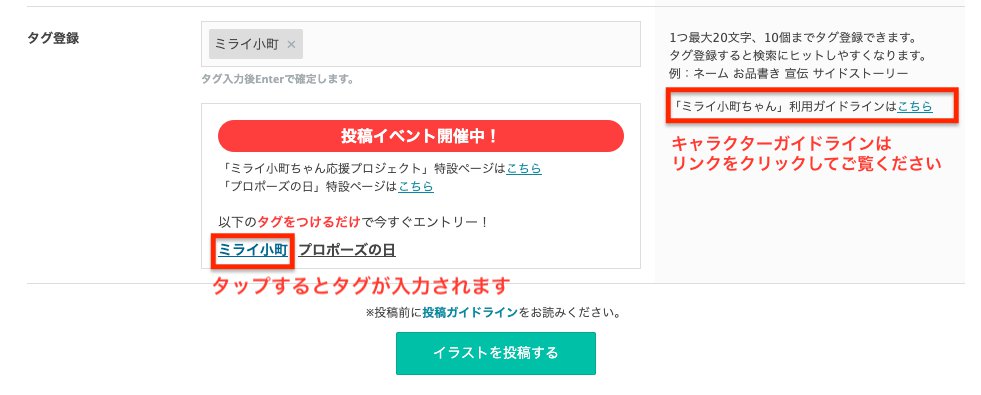Viewport: 981px width, 395px height.
Task: Open the プロポーズの日 special page こちら link
Action: coord(416,187)
